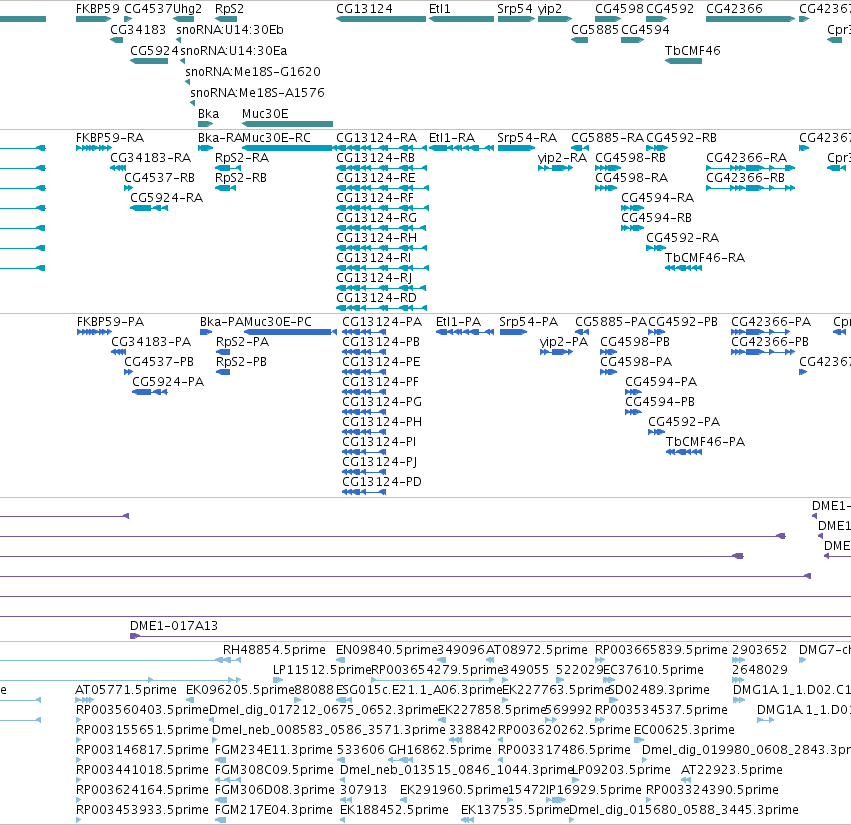The height and width of the screenshot is (825, 851).
Task: Click EST EN09840.5prime
Action: (386, 650)
